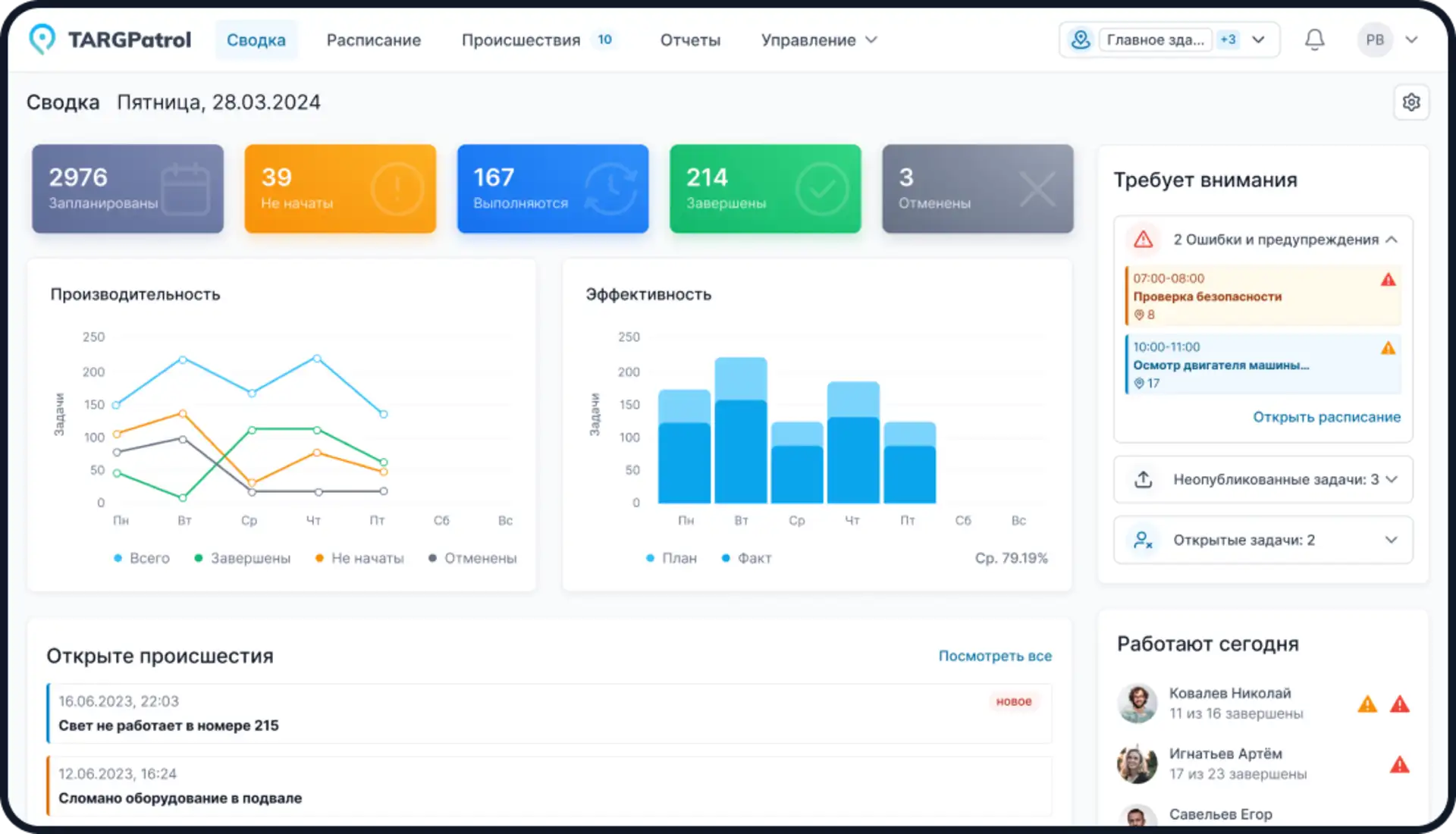Click the clock icon on the Выполняются card
This screenshot has width=1456, height=834.
[611, 189]
